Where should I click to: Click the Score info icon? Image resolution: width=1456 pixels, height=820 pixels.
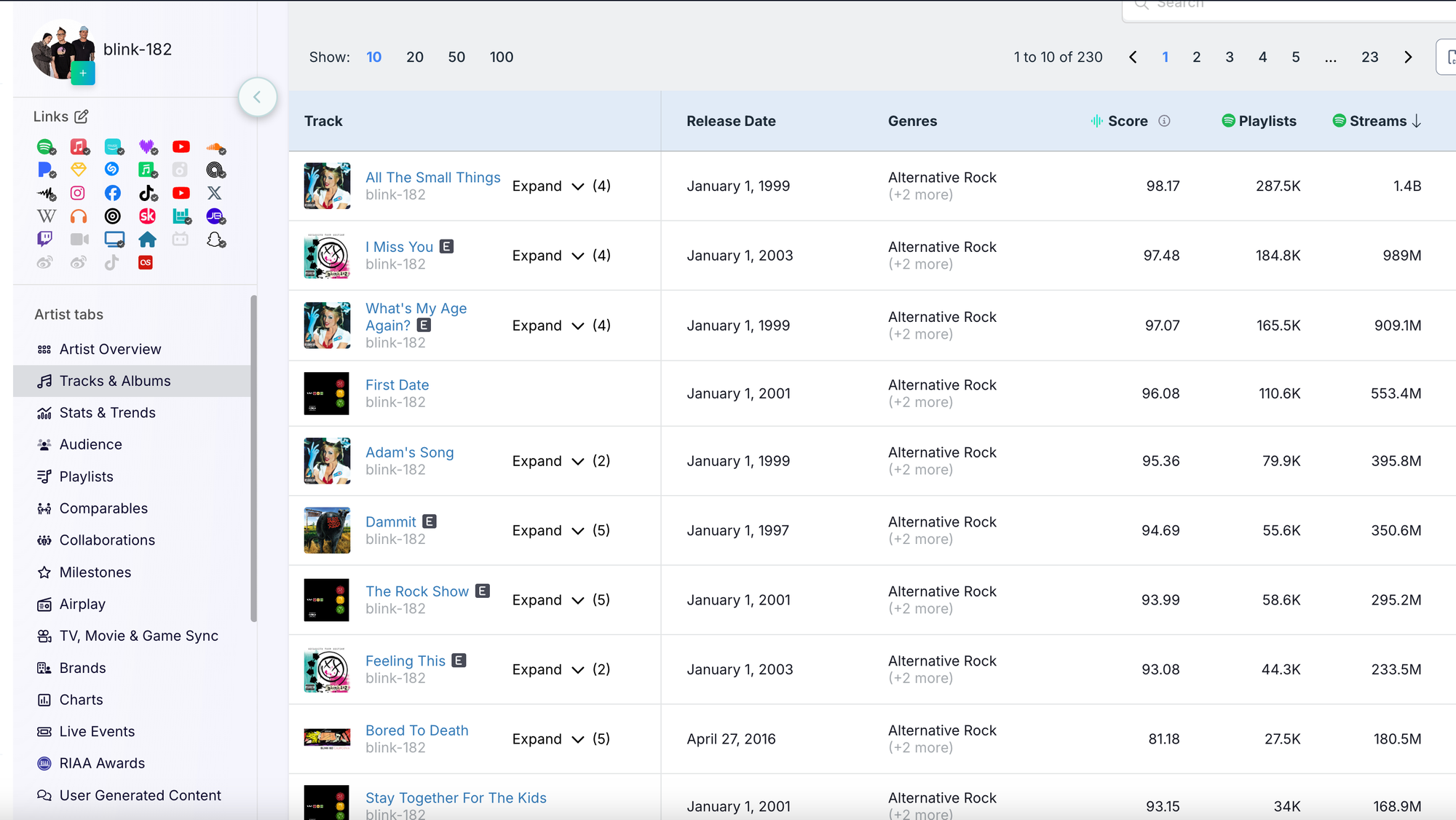click(x=1164, y=121)
